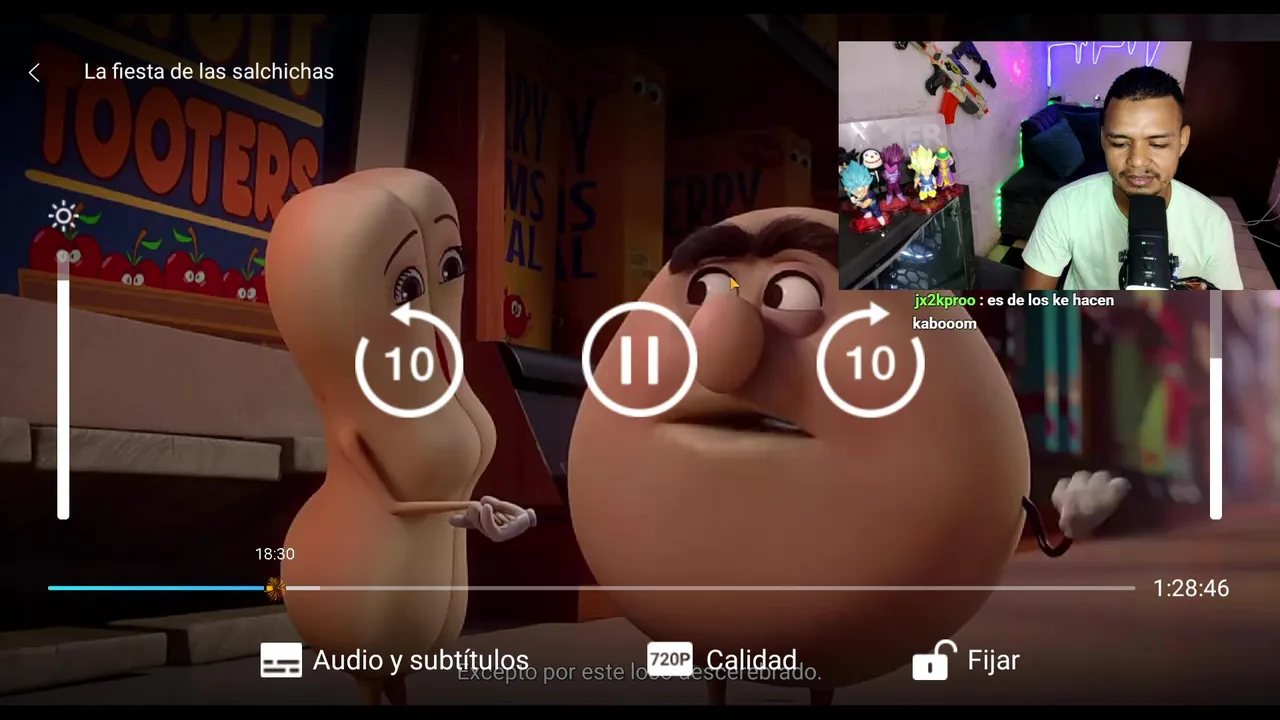Pause the video playback

coord(639,360)
